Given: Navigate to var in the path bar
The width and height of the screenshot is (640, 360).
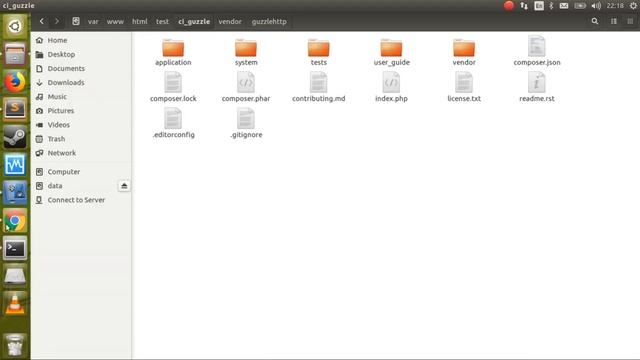Looking at the screenshot, I should [93, 22].
